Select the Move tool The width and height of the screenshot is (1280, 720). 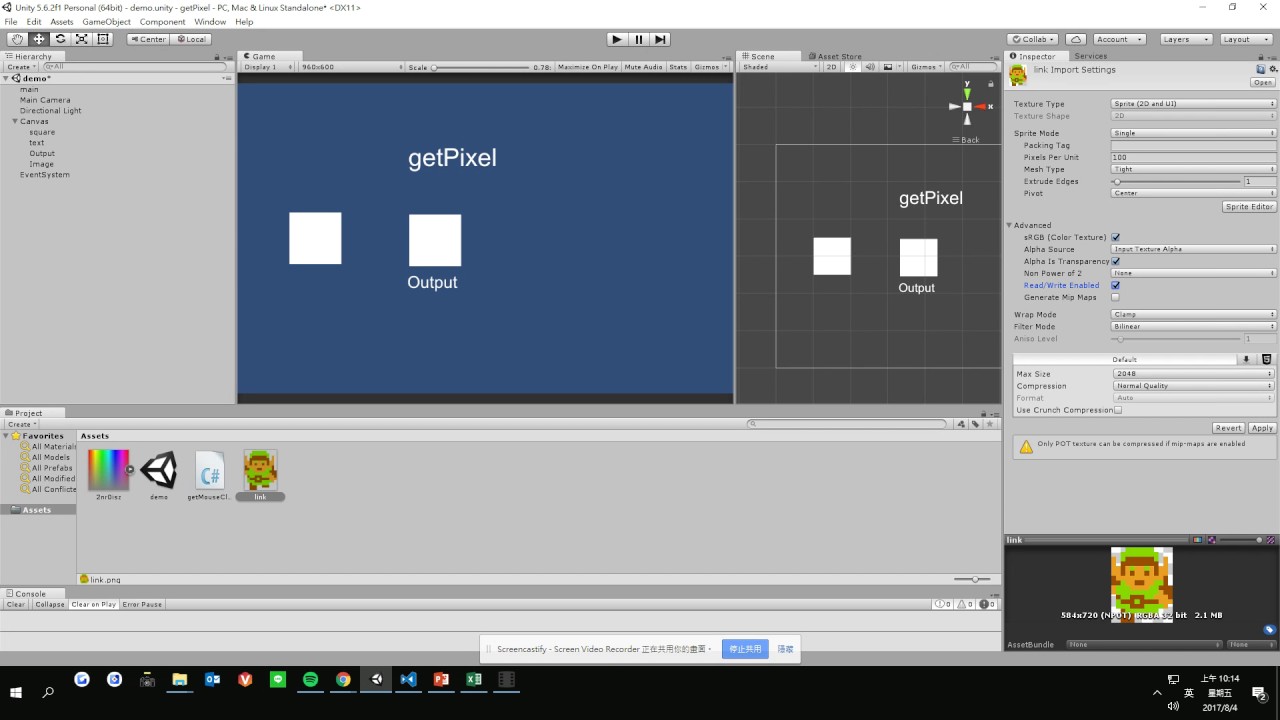pyautogui.click(x=39, y=39)
